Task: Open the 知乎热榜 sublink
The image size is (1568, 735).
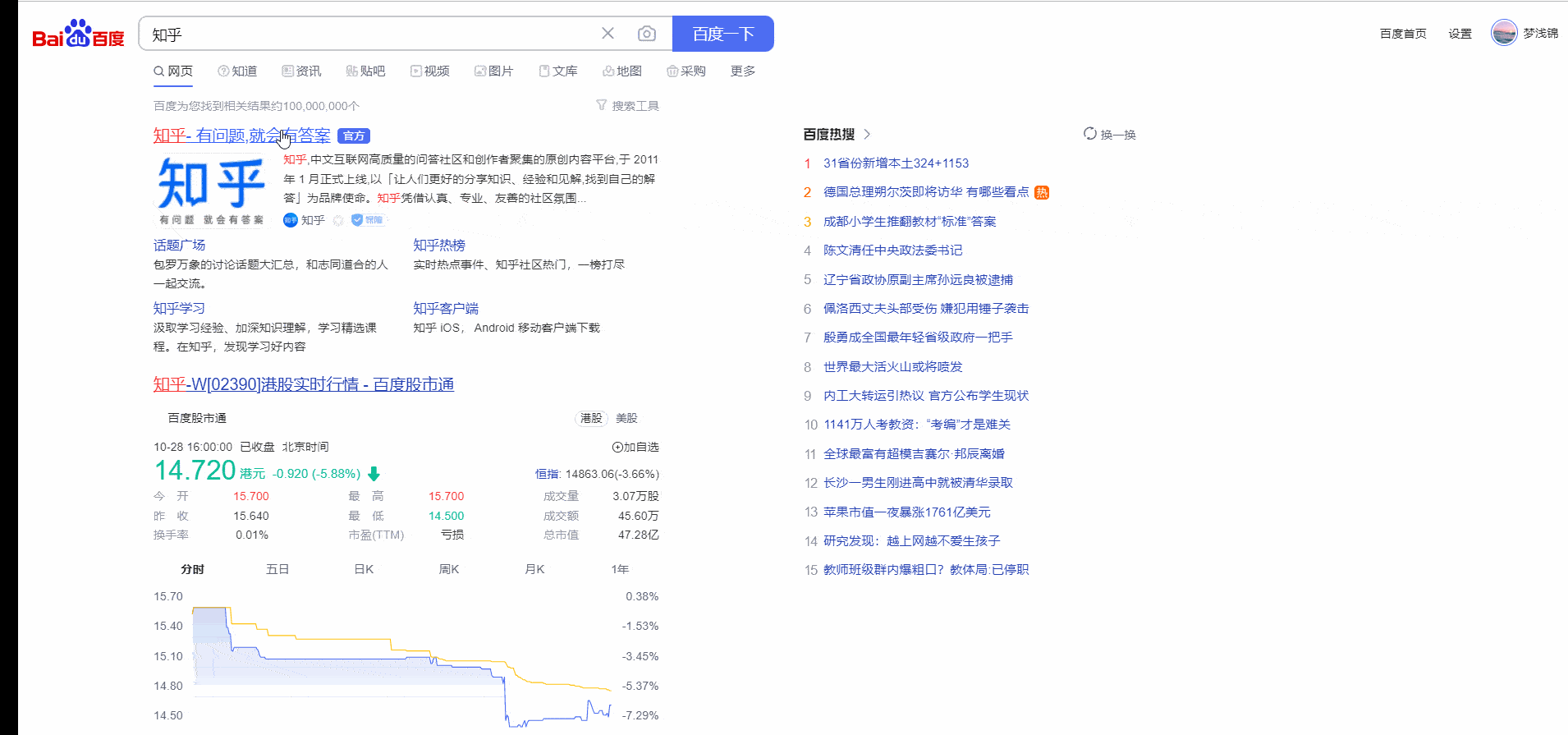Action: (x=439, y=246)
